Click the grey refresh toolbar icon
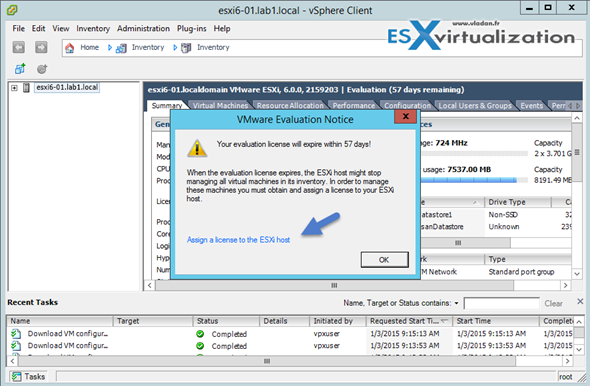The width and height of the screenshot is (590, 386). 42,69
